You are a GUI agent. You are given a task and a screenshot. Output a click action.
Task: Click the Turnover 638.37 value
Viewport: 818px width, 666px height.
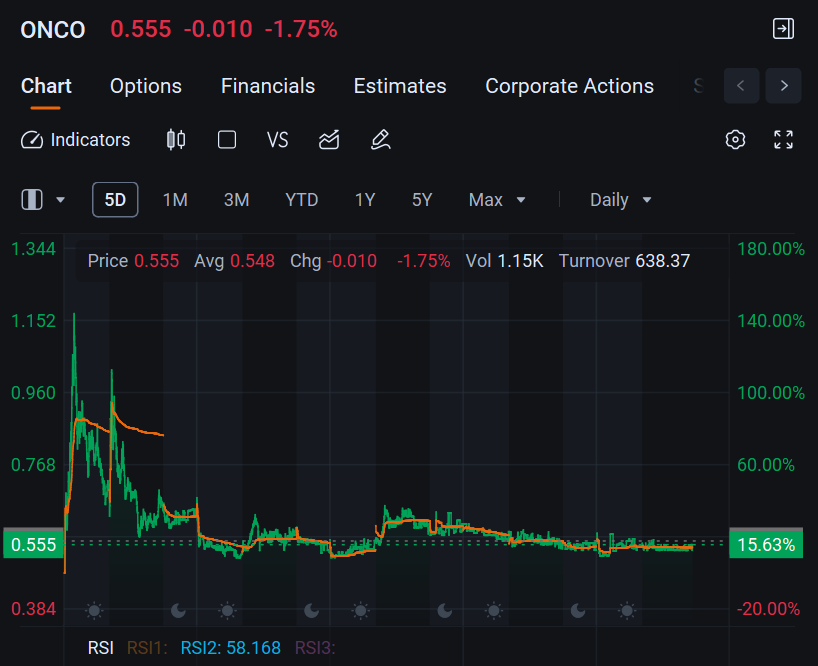[x=624, y=261]
